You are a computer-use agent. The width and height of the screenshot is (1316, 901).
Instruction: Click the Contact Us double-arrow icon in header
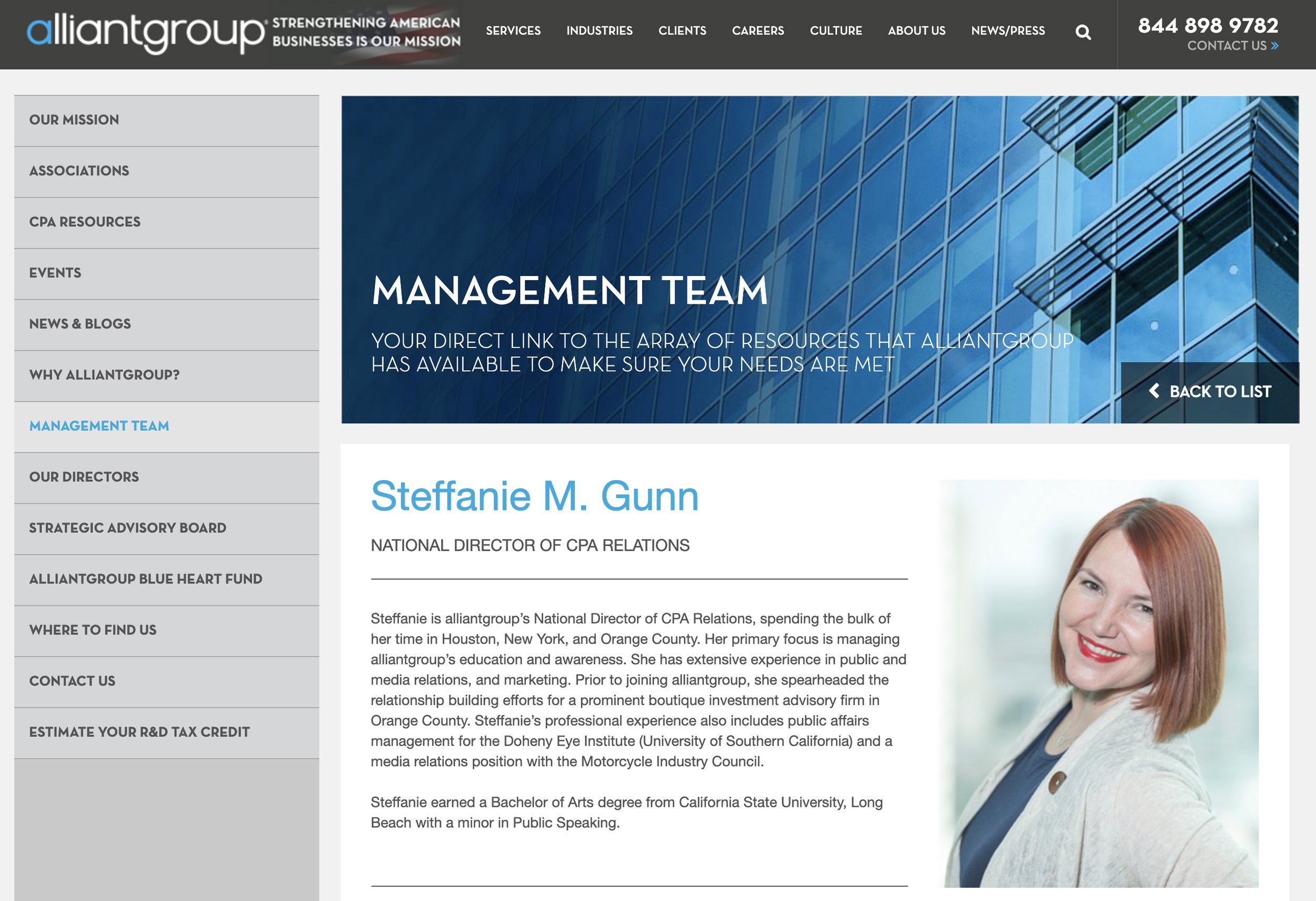pyautogui.click(x=1274, y=46)
